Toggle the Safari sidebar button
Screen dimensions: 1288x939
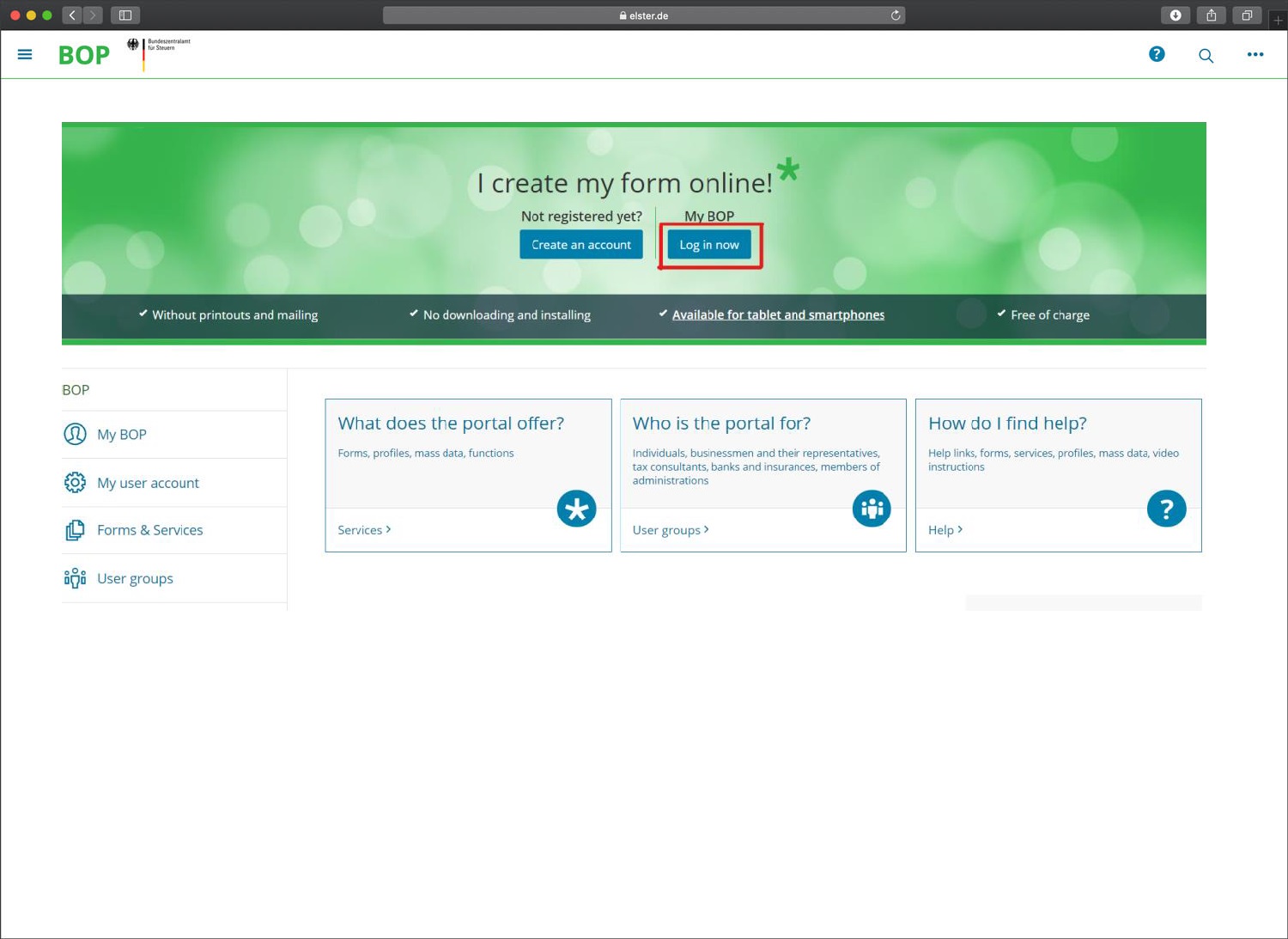(125, 15)
